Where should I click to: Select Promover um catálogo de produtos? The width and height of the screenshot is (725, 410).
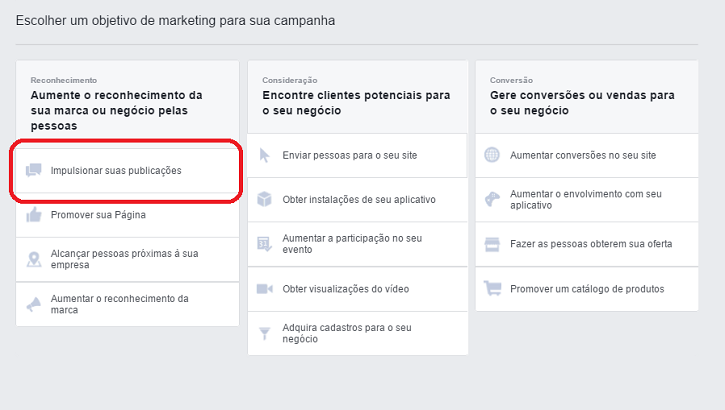[587, 289]
